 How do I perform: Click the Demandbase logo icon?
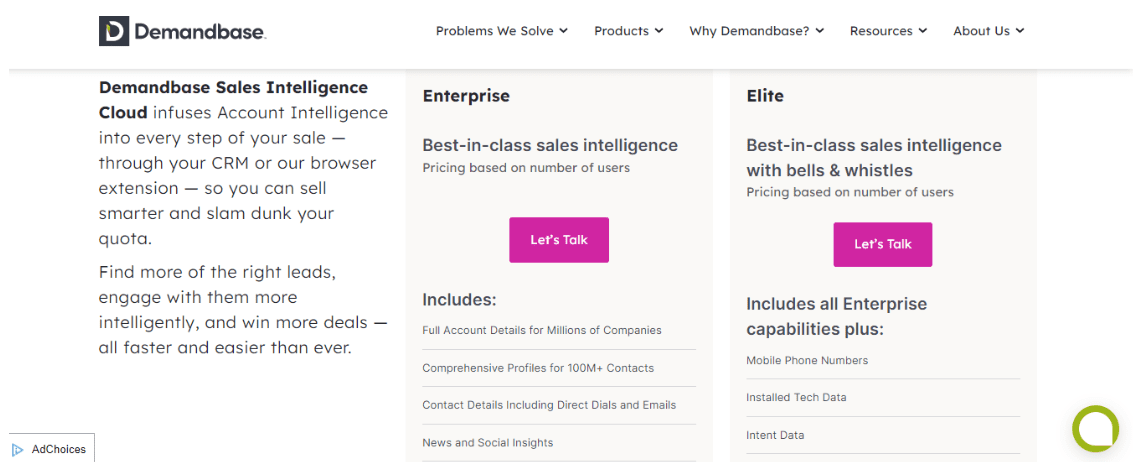point(114,31)
